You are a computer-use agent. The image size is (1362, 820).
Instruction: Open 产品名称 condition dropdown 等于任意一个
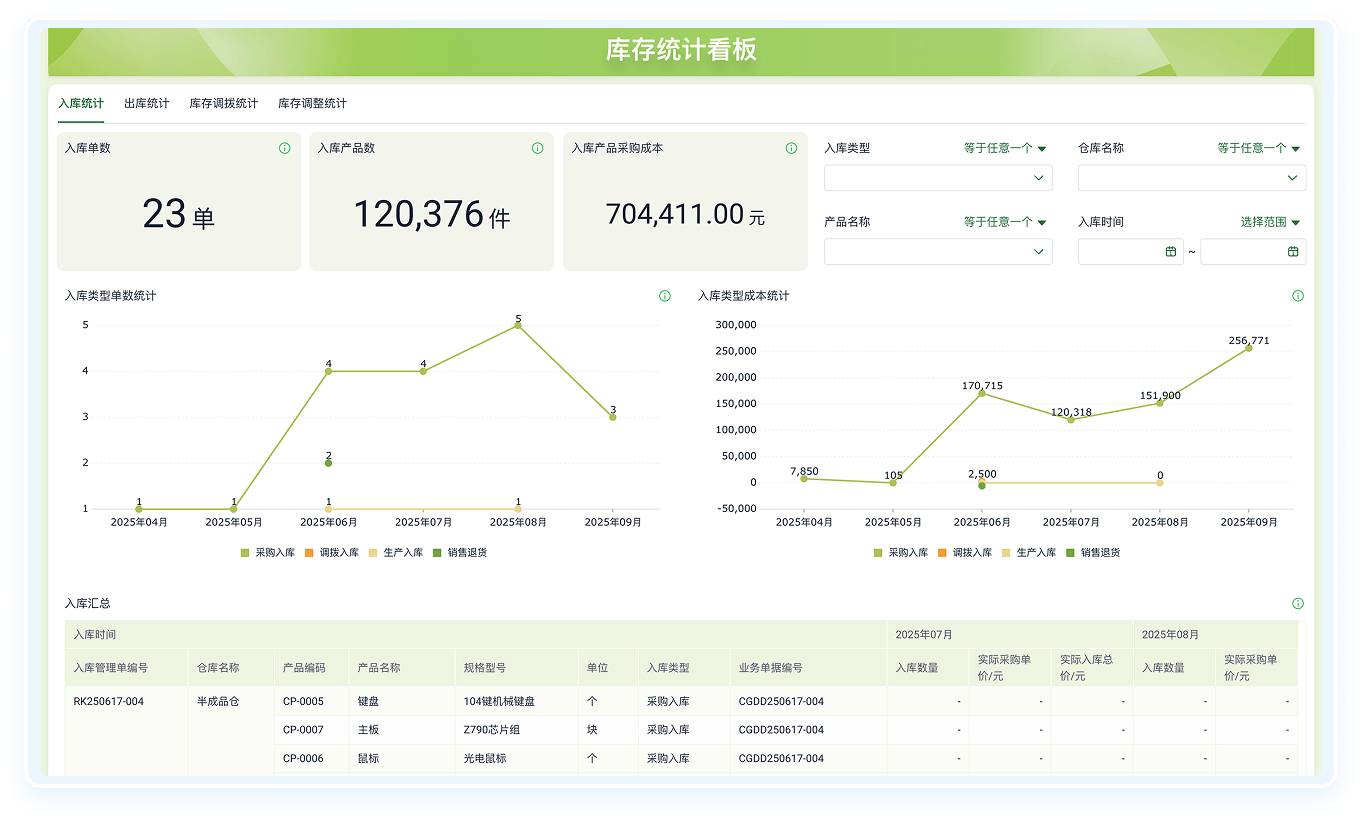pyautogui.click(x=1005, y=222)
